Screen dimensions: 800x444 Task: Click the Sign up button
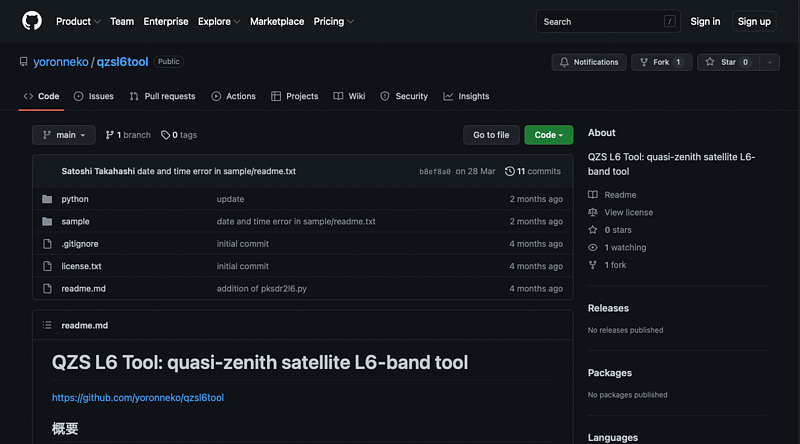pos(754,21)
